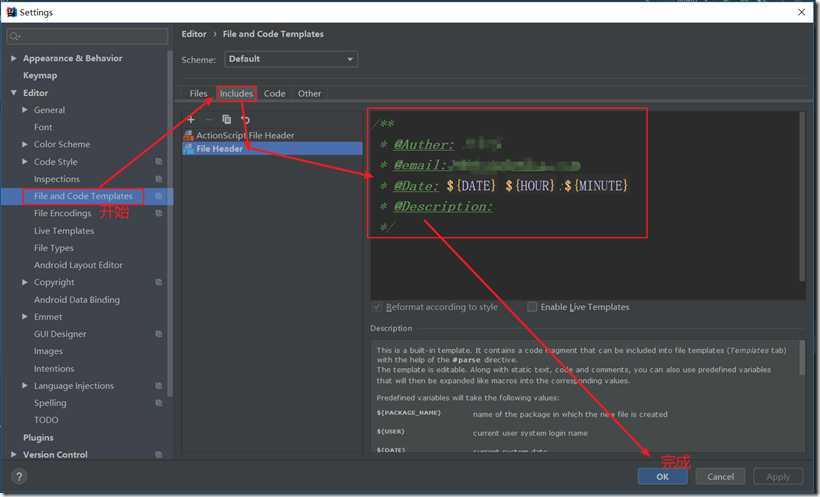
Task: Click the search magnifier icon in settings
Action: (x=15, y=36)
